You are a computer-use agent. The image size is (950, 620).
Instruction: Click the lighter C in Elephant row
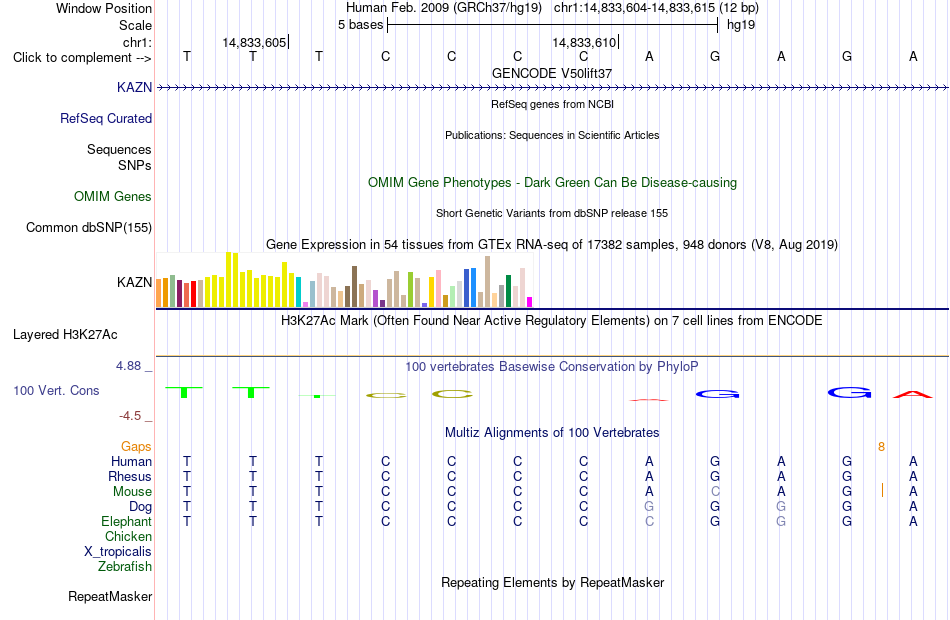[649, 521]
